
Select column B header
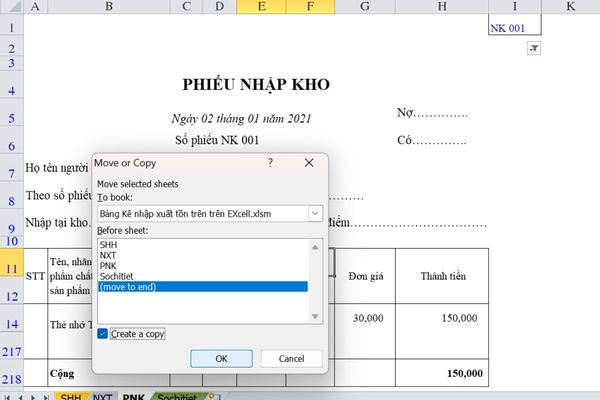(x=109, y=7)
